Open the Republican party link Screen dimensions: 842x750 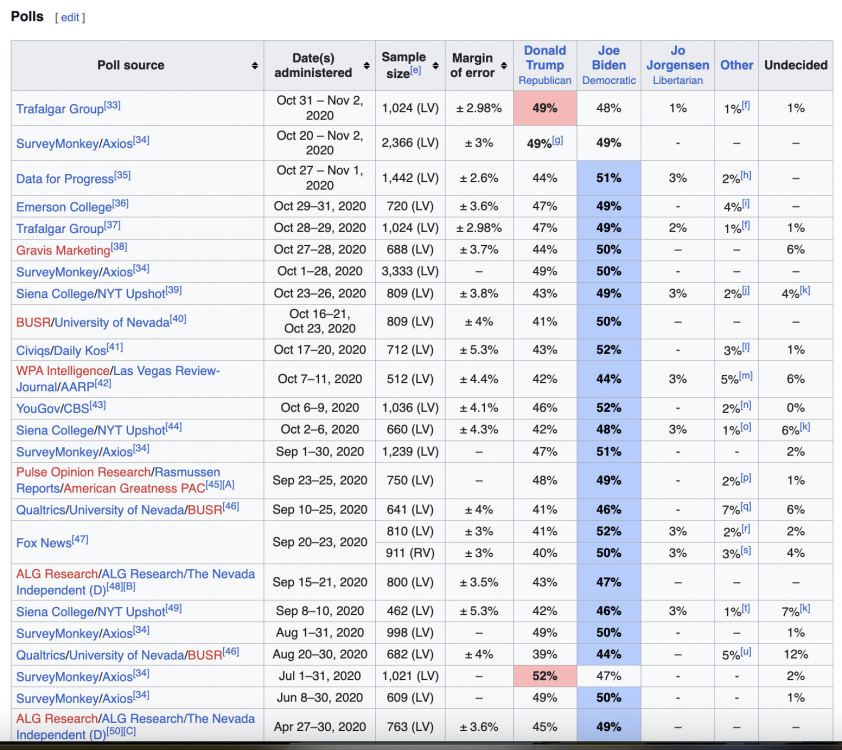click(545, 80)
